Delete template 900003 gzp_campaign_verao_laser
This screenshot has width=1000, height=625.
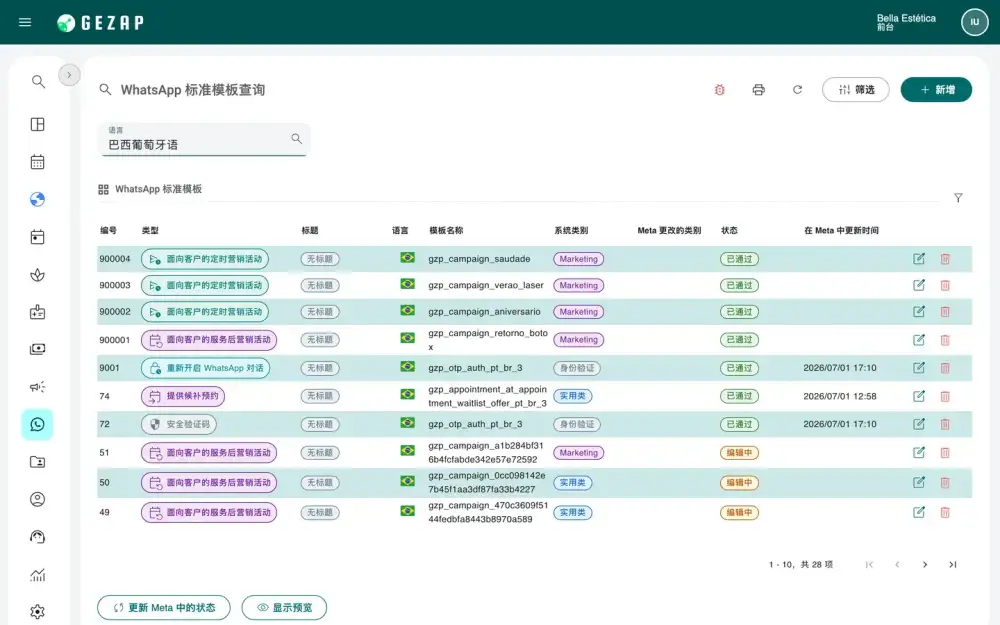tap(945, 285)
